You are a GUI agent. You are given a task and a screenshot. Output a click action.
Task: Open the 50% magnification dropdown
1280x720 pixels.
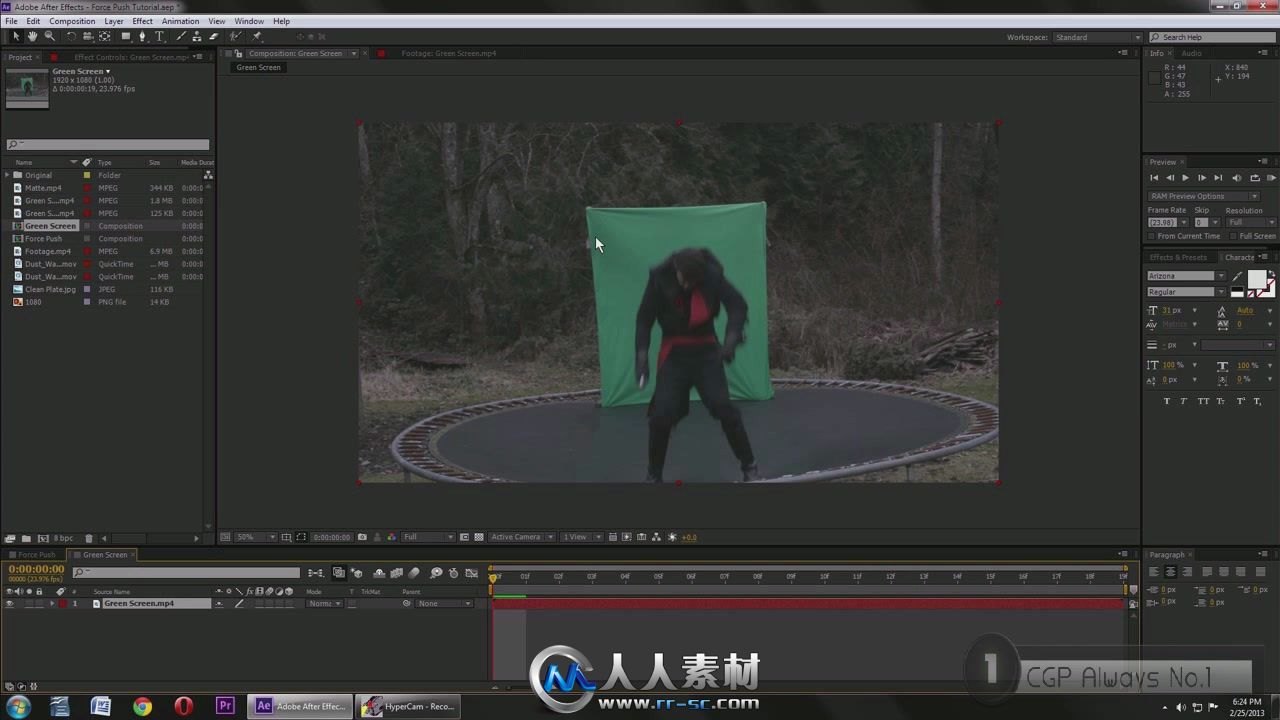pos(255,537)
